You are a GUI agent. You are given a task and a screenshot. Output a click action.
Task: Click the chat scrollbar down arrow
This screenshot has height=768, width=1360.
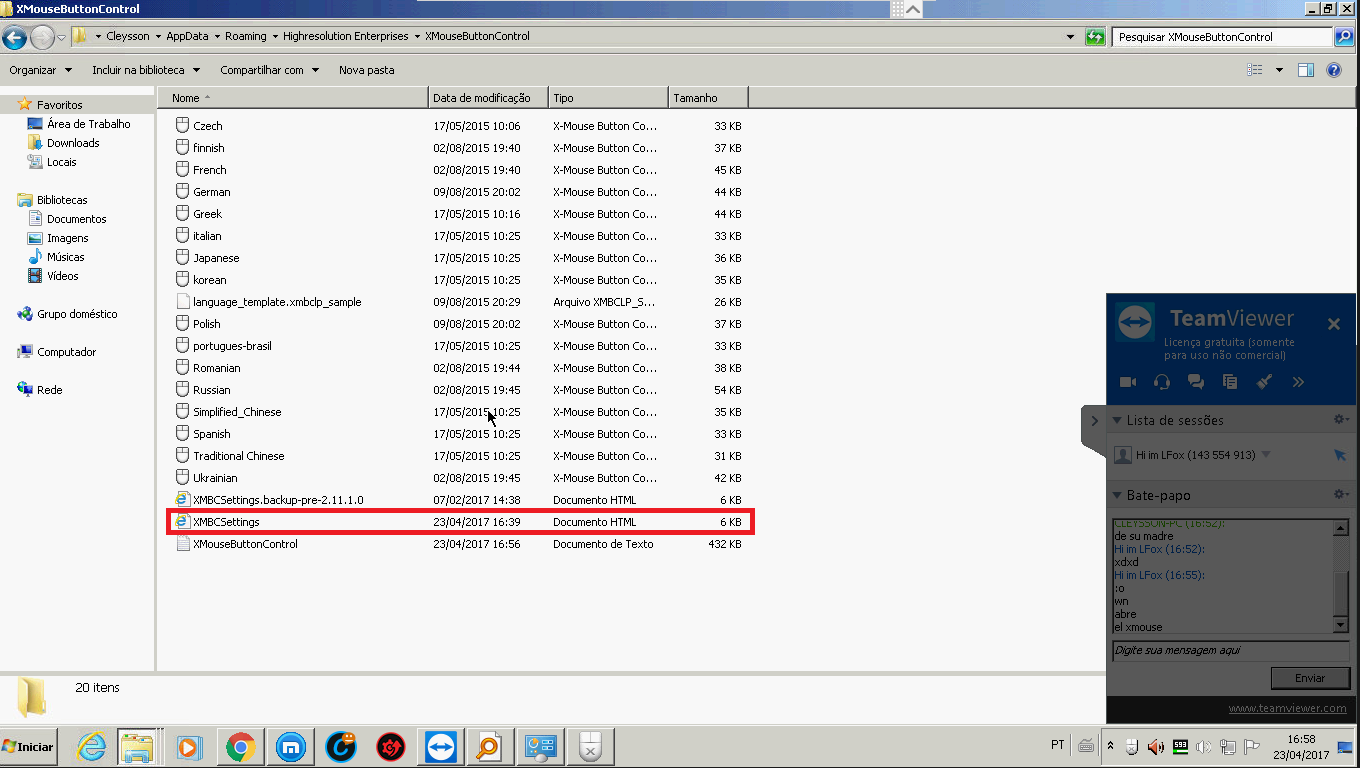pyautogui.click(x=1341, y=626)
